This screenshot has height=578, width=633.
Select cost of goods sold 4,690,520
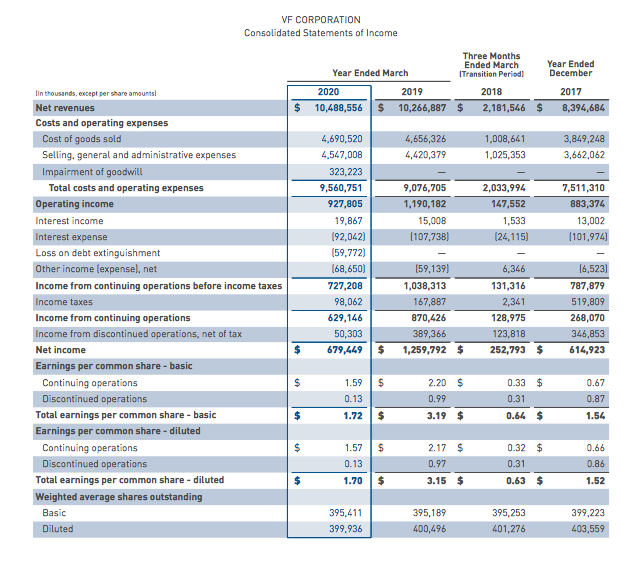342,139
